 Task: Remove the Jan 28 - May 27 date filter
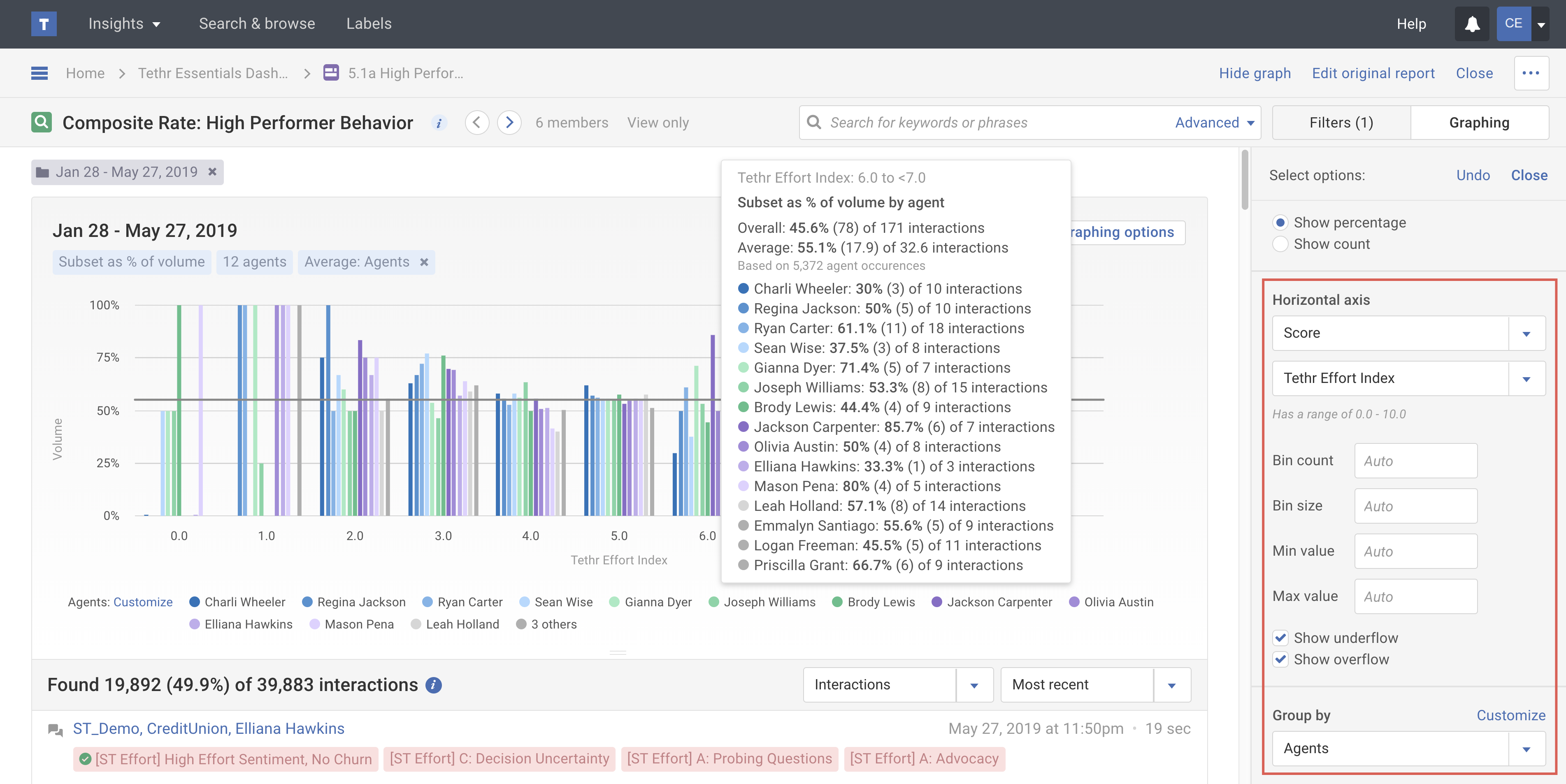pos(212,172)
